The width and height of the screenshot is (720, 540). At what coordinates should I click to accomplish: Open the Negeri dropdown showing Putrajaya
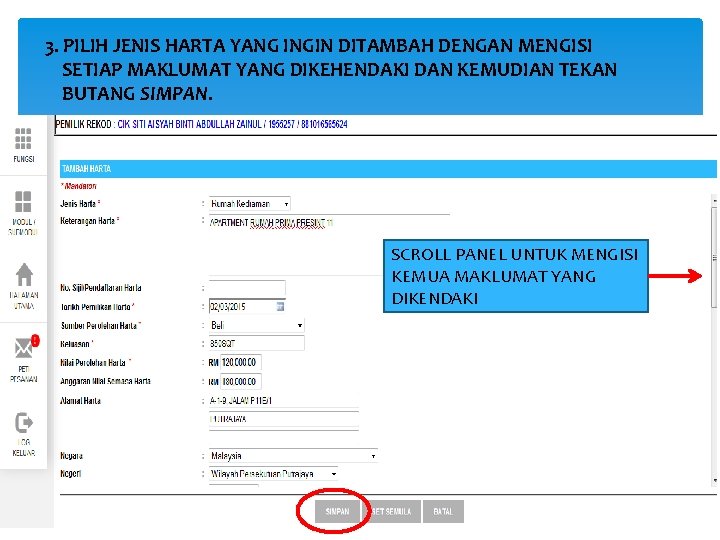[274, 473]
